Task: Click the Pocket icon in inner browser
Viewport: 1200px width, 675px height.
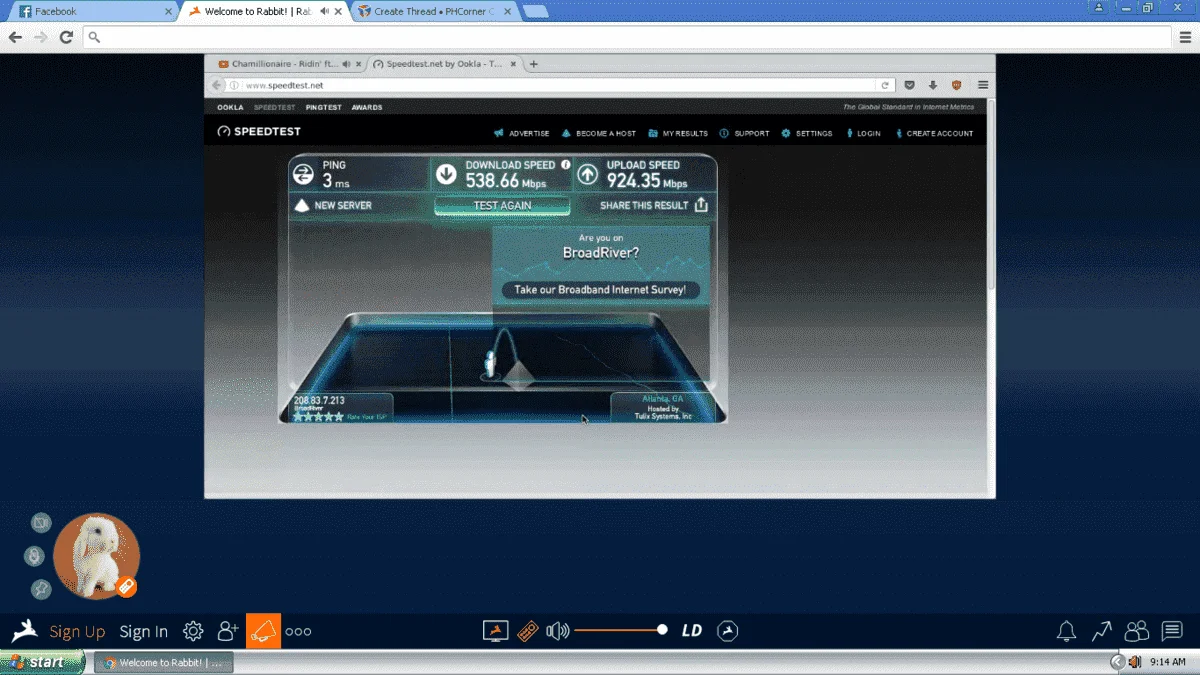Action: coord(910,85)
